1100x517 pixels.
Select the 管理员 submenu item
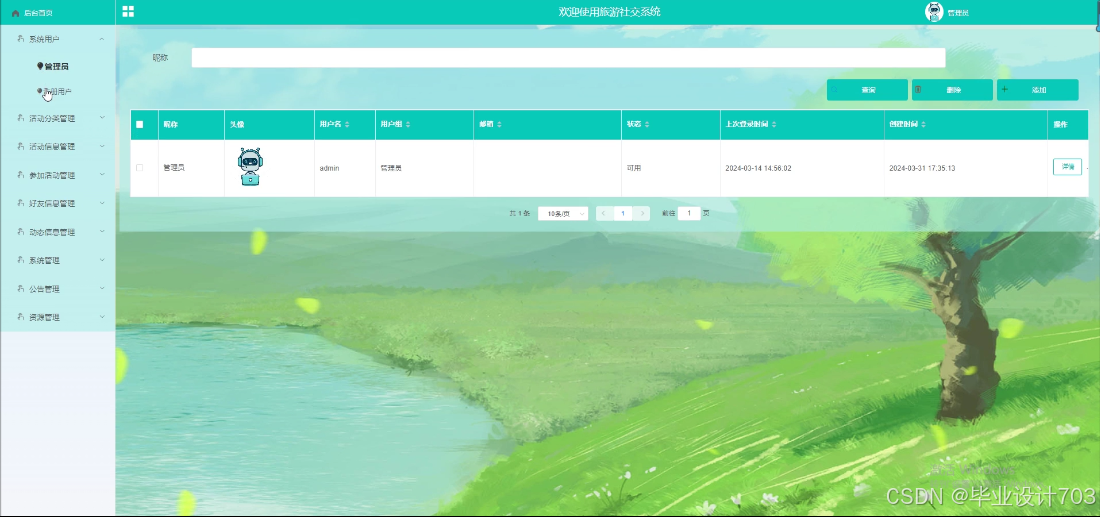pos(58,67)
